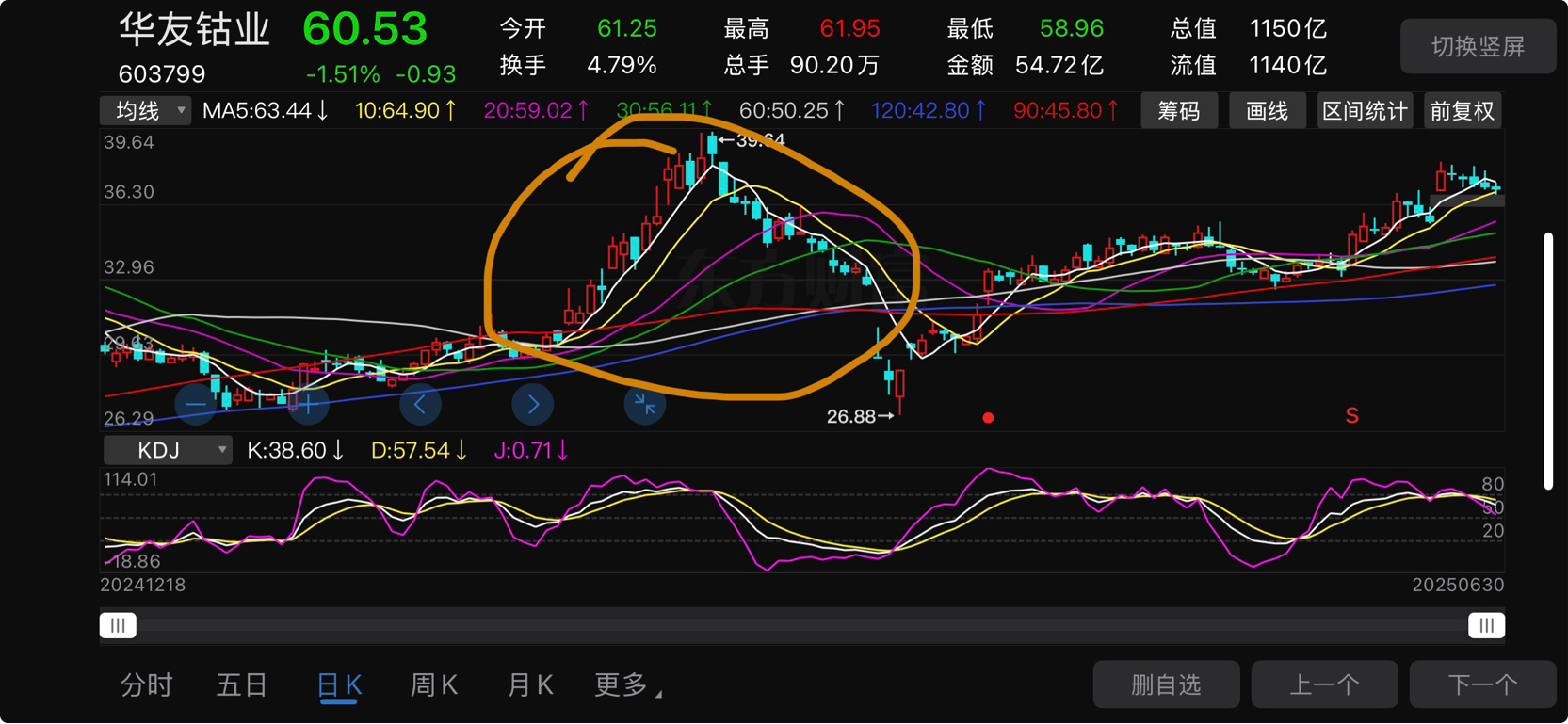Click the collapse arrows chart icon

[x=645, y=405]
